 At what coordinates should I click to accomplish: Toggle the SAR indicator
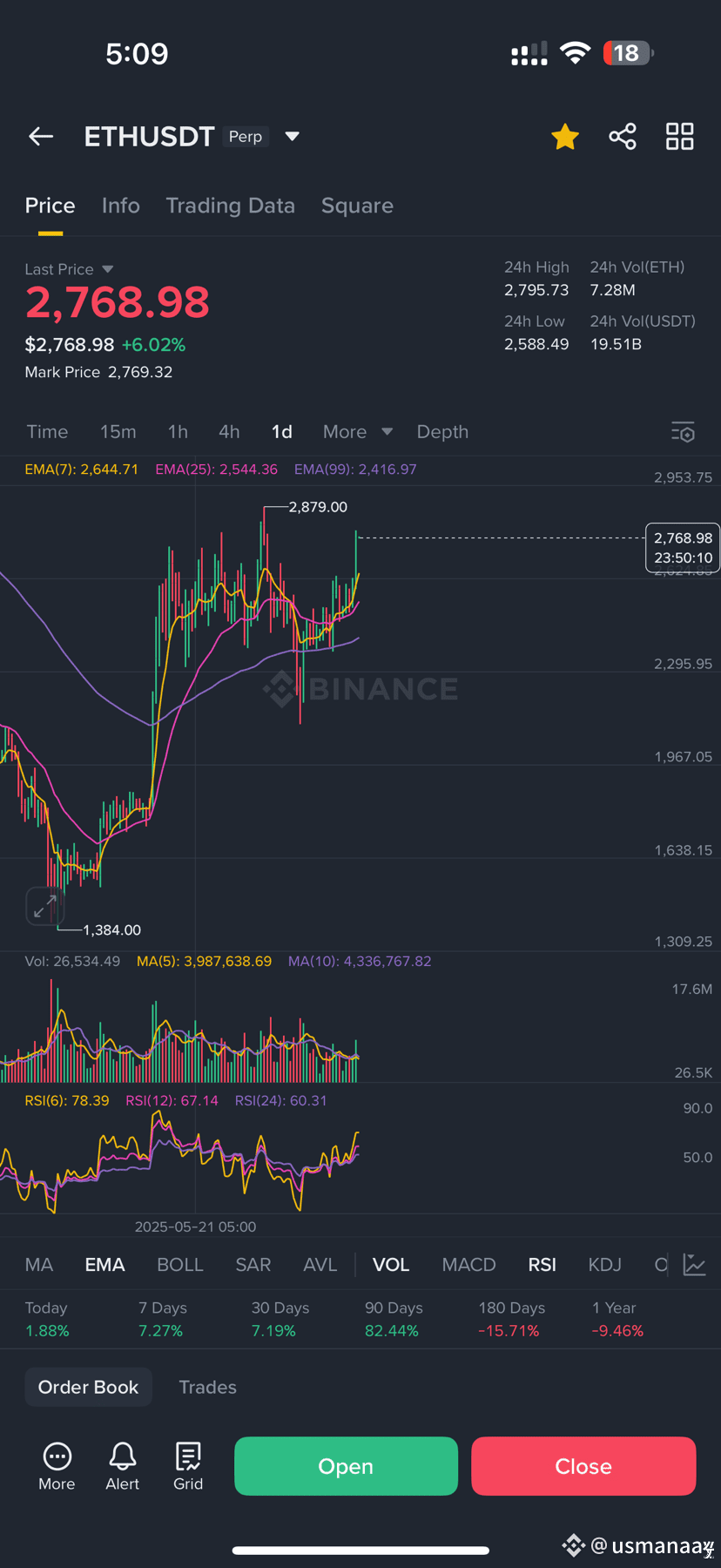point(253,1265)
